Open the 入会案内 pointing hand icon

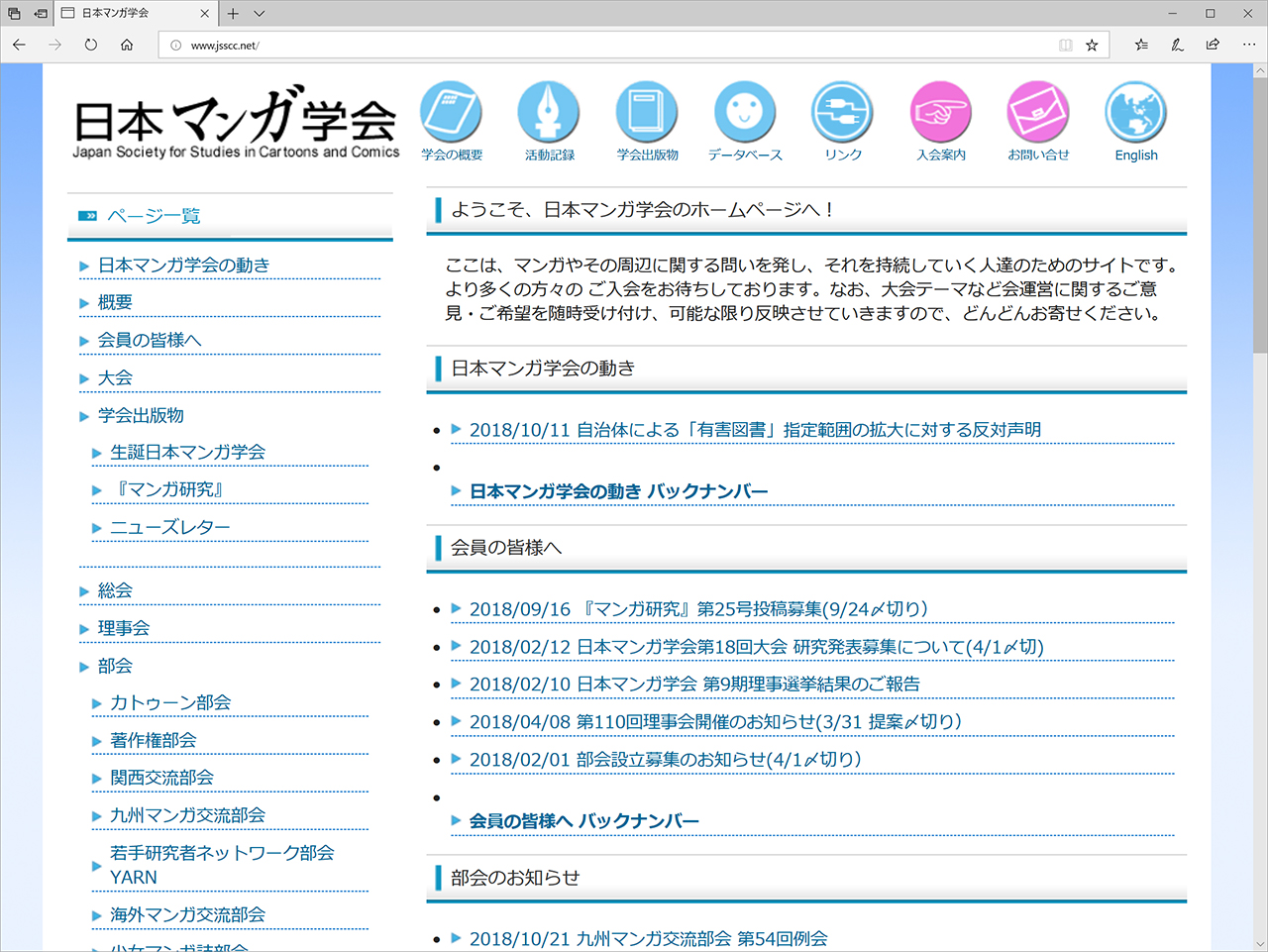(940, 112)
